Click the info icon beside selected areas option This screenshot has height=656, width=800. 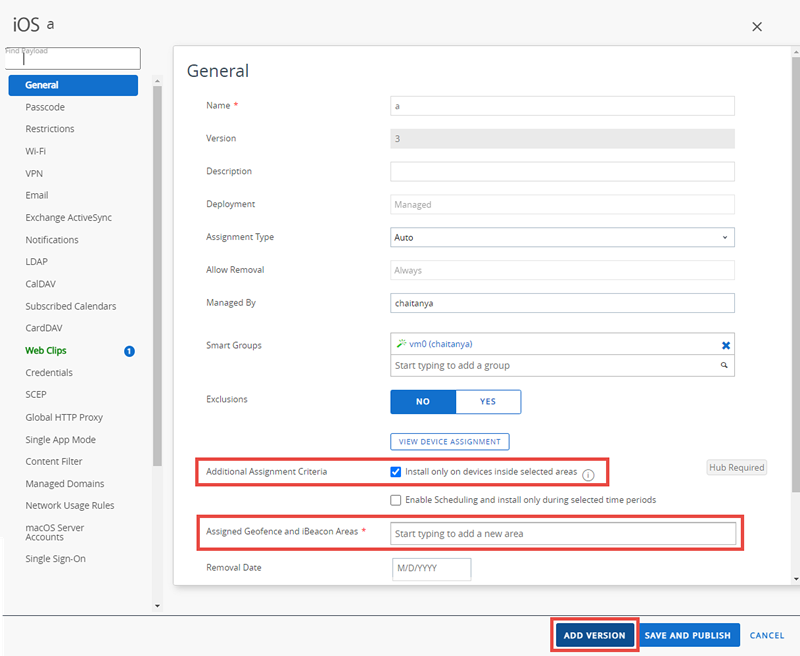(588, 475)
